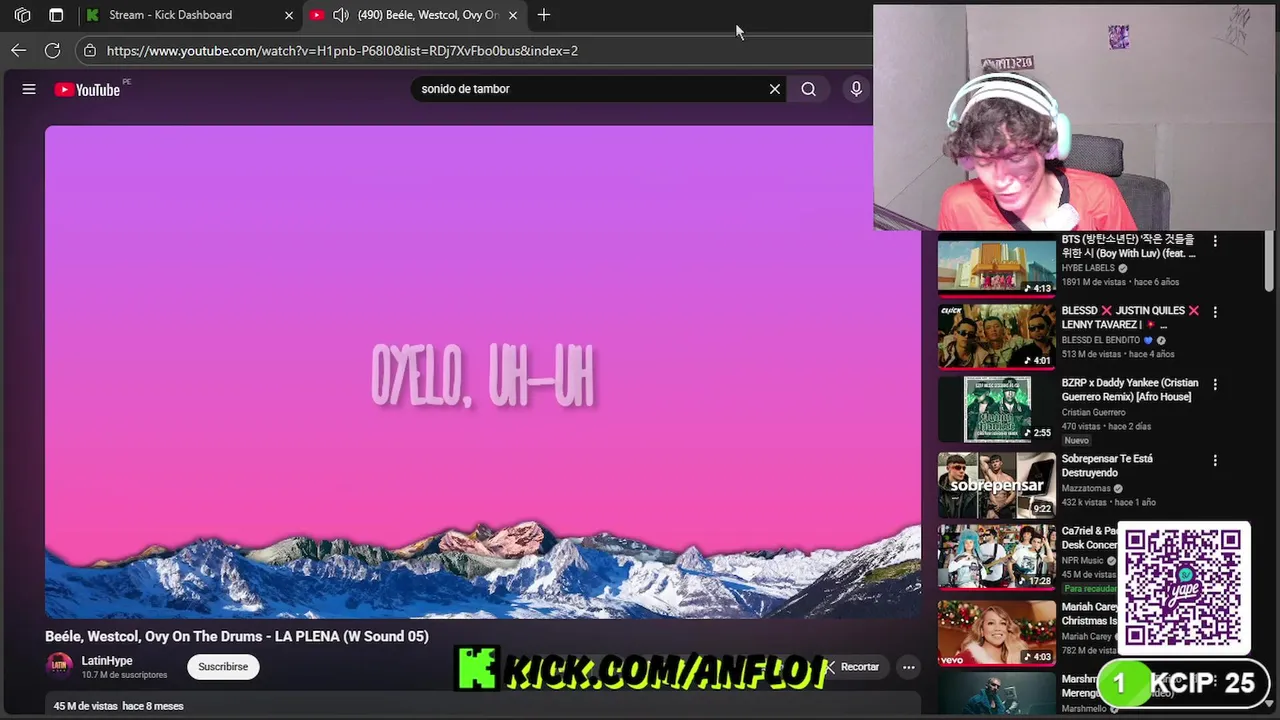1280x720 pixels.
Task: Click BLESSD EL BENDITO channel name
Action: point(1100,340)
